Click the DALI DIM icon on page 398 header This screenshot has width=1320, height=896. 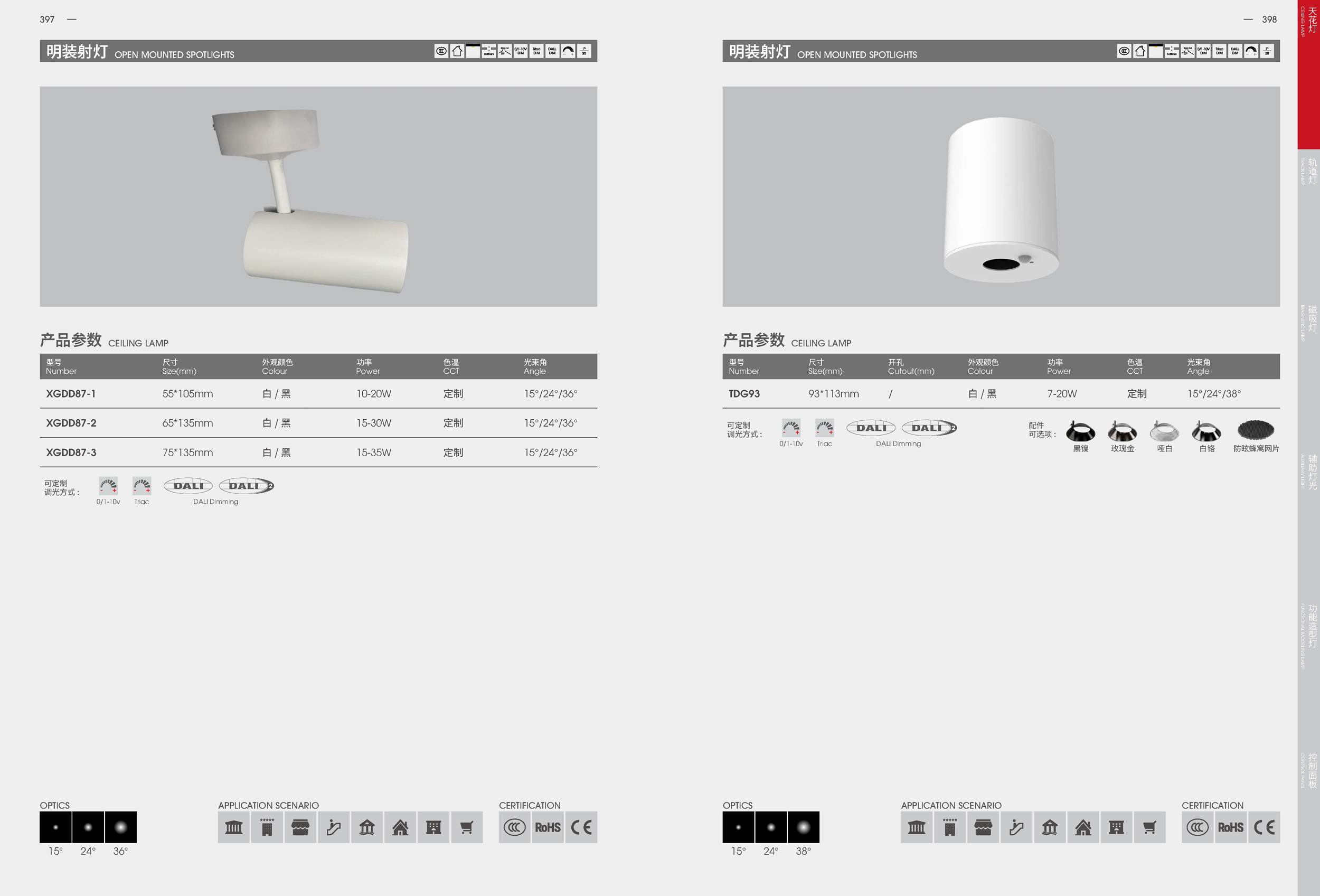[x=1235, y=51]
